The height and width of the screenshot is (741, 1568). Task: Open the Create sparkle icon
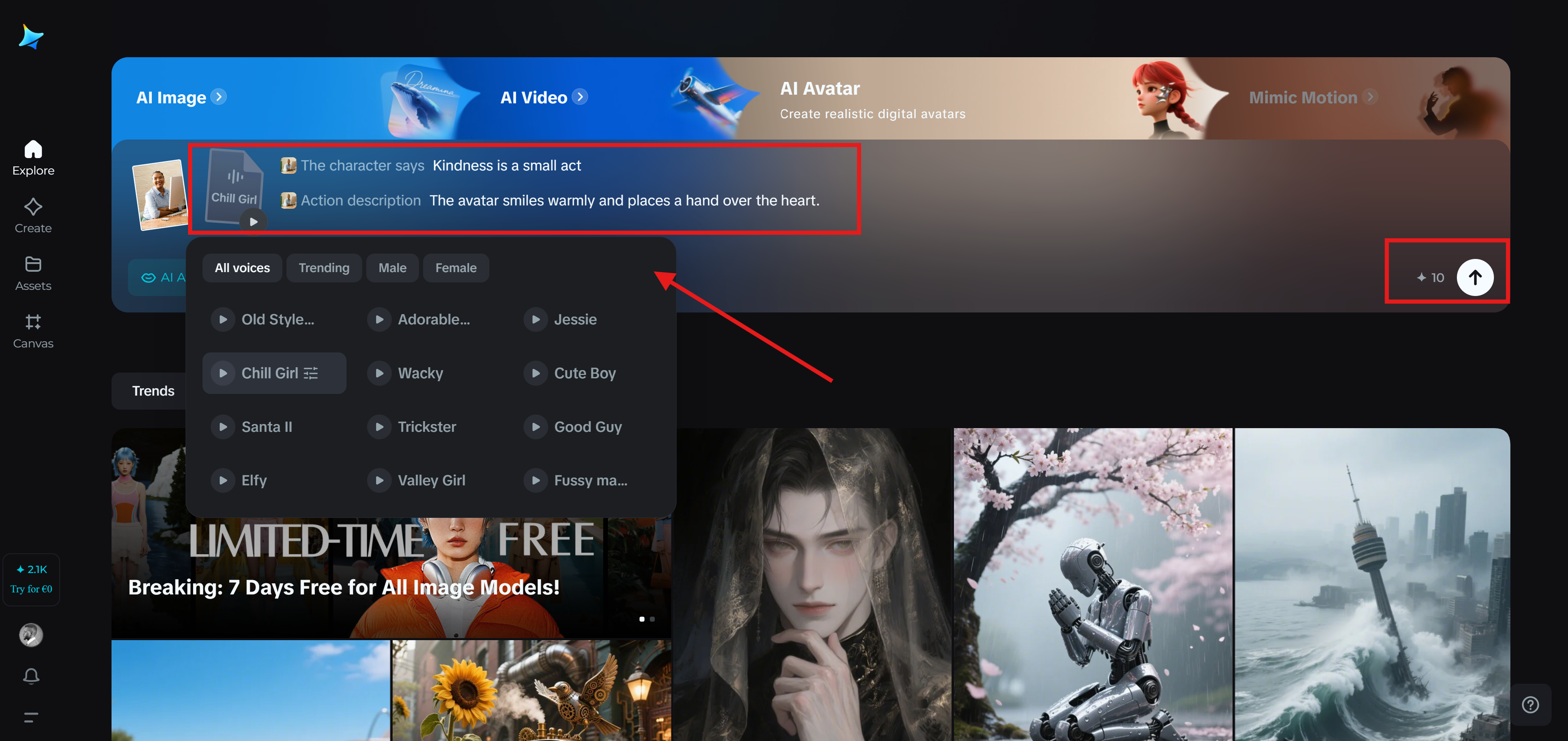point(33,207)
